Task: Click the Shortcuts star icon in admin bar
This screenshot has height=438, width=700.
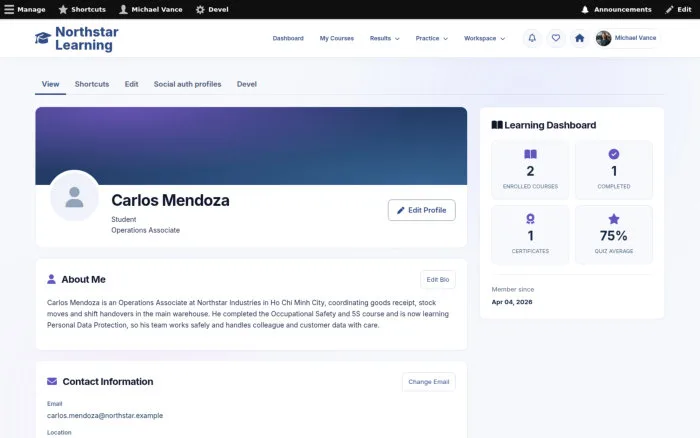Action: pos(63,9)
